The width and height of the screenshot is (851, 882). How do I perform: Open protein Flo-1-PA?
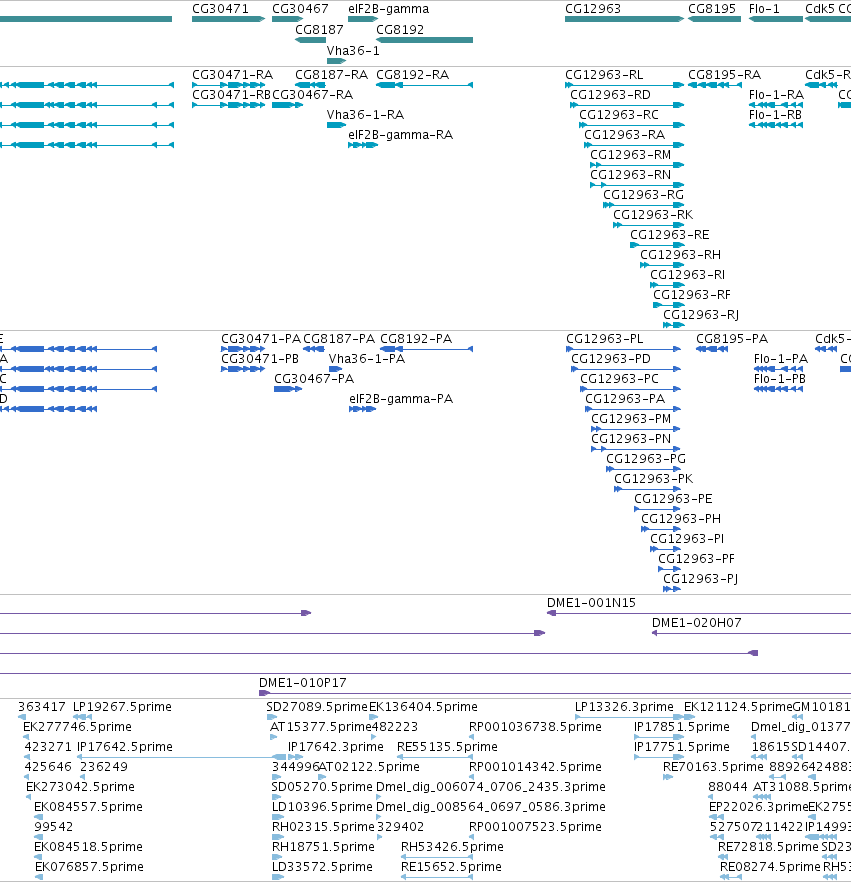(x=781, y=359)
